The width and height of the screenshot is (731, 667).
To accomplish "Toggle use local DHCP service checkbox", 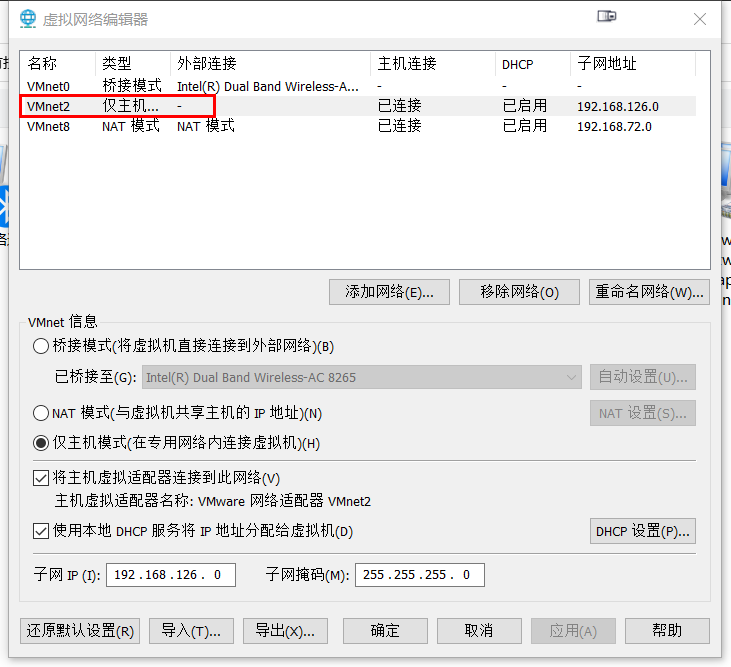I will (41, 531).
